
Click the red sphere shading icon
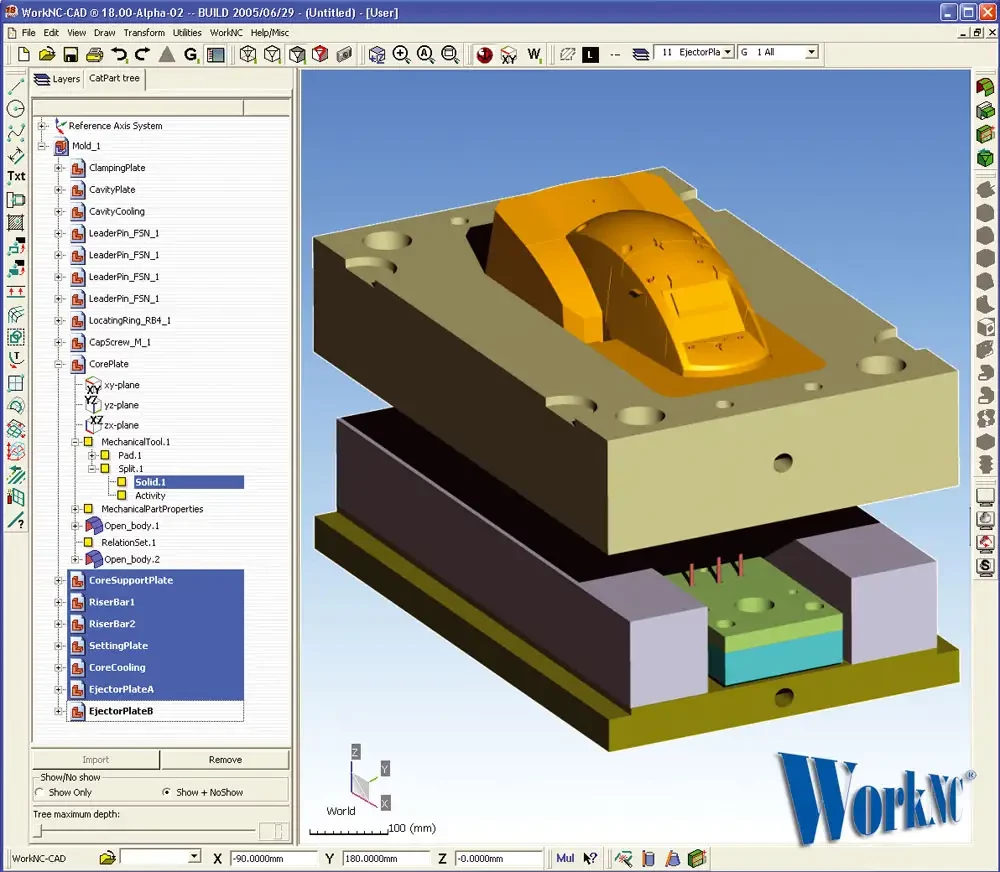(x=485, y=55)
